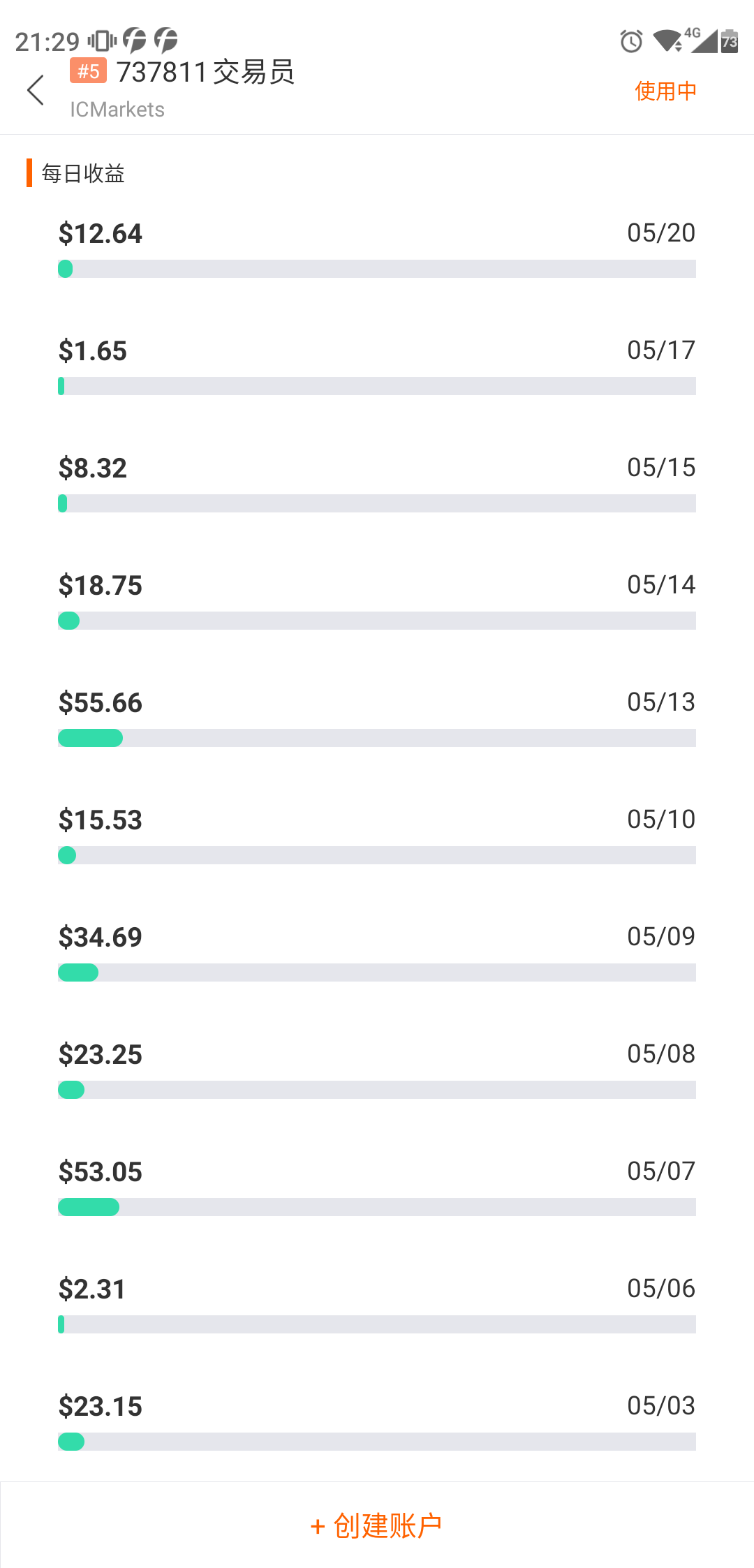Tap the Wi-Fi signal status icon
The width and height of the screenshot is (754, 1568).
(x=667, y=41)
